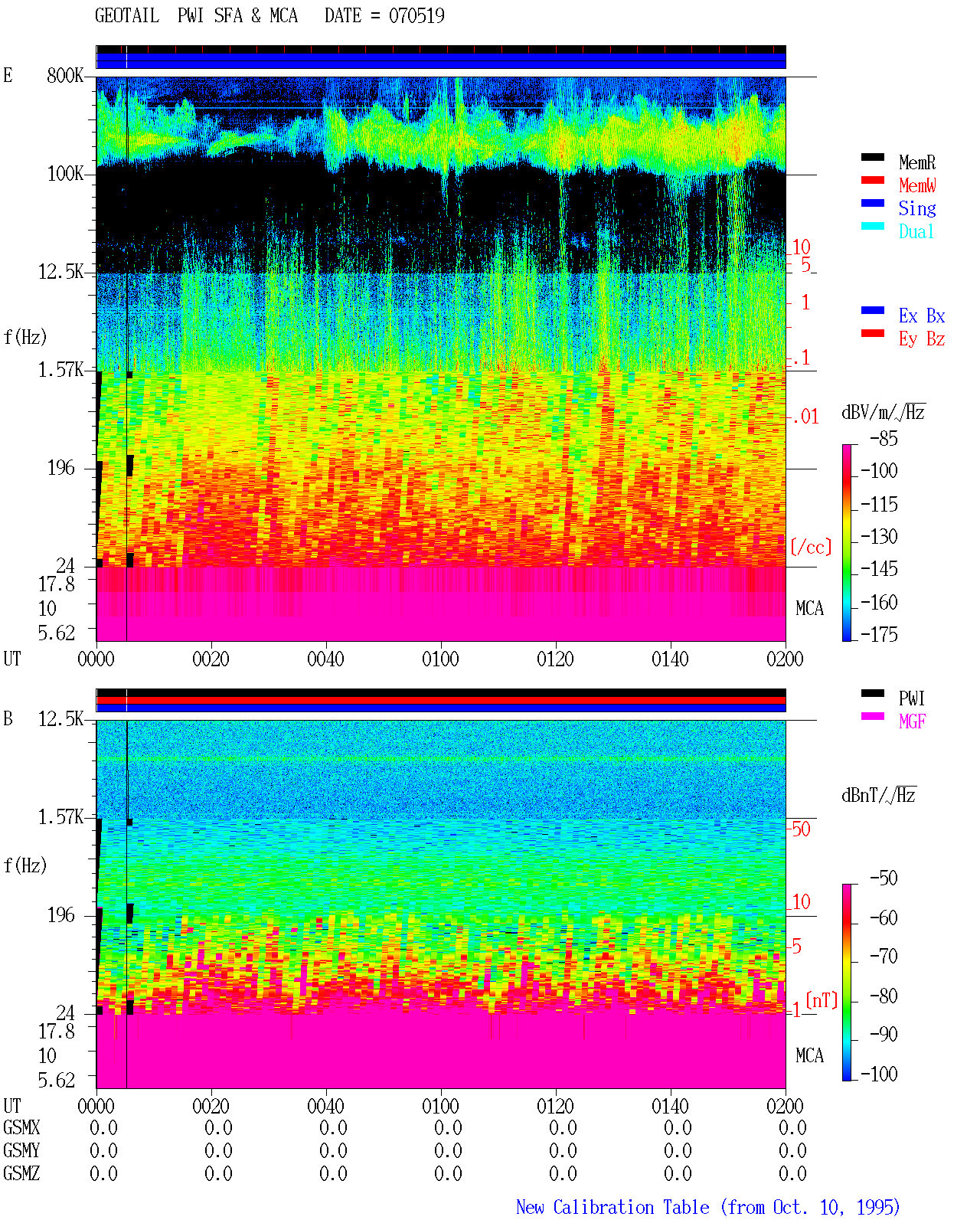The image size is (980, 1220).
Task: Click the '-115' color scale value
Action: point(879,505)
